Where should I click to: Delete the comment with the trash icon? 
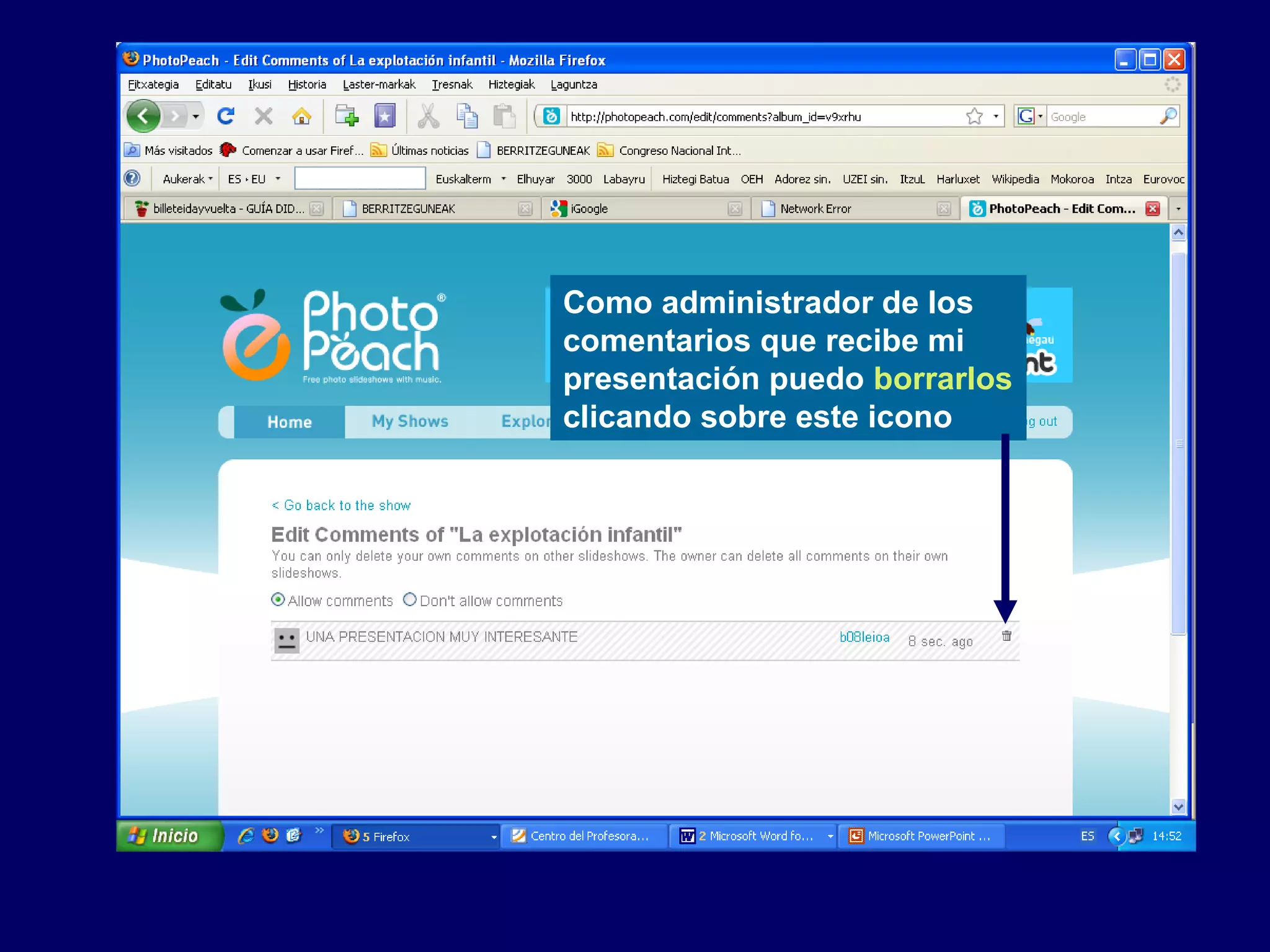coord(1006,636)
